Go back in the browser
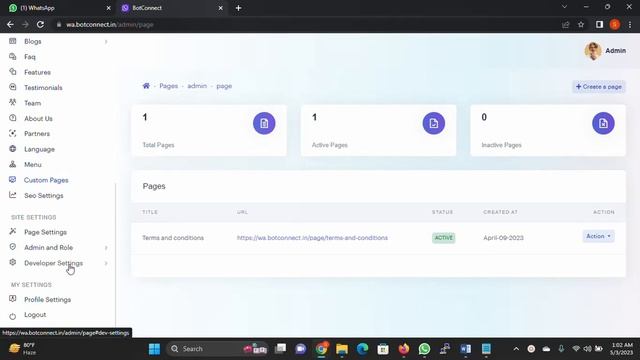This screenshot has height=360, width=640. 10,24
